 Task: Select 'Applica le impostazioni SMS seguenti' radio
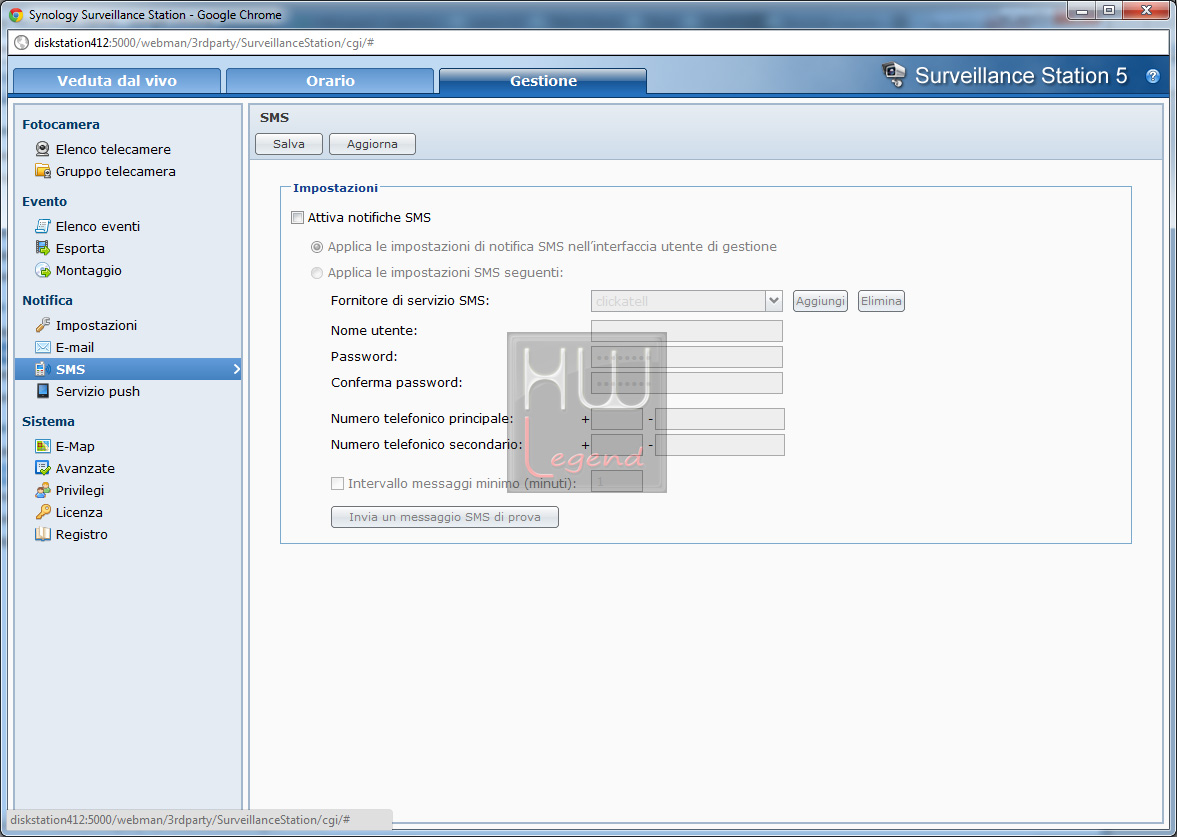[317, 273]
